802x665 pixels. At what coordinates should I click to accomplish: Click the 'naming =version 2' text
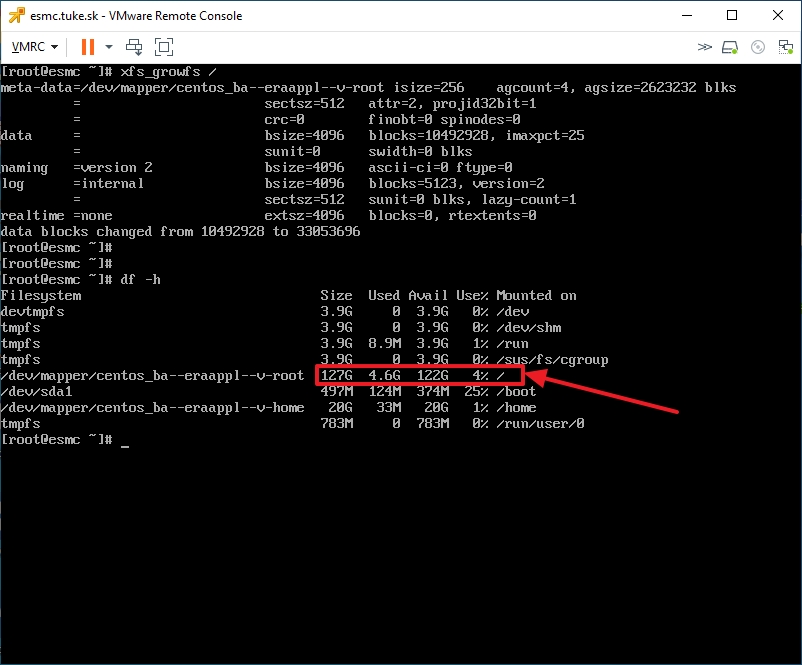point(77,168)
